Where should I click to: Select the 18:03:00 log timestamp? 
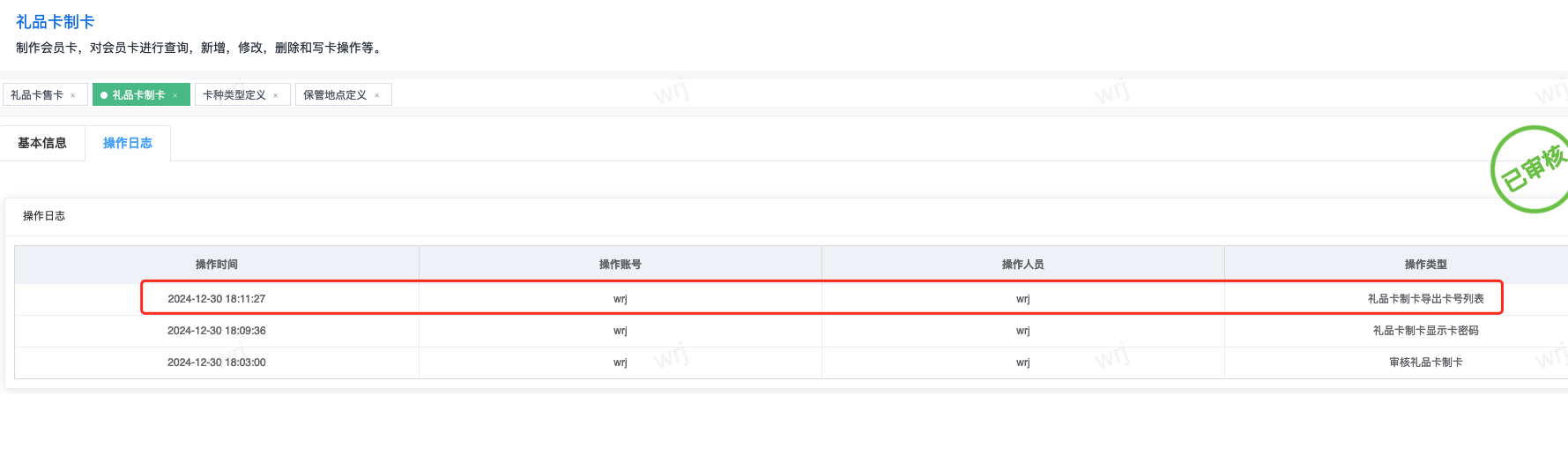pyautogui.click(x=217, y=363)
